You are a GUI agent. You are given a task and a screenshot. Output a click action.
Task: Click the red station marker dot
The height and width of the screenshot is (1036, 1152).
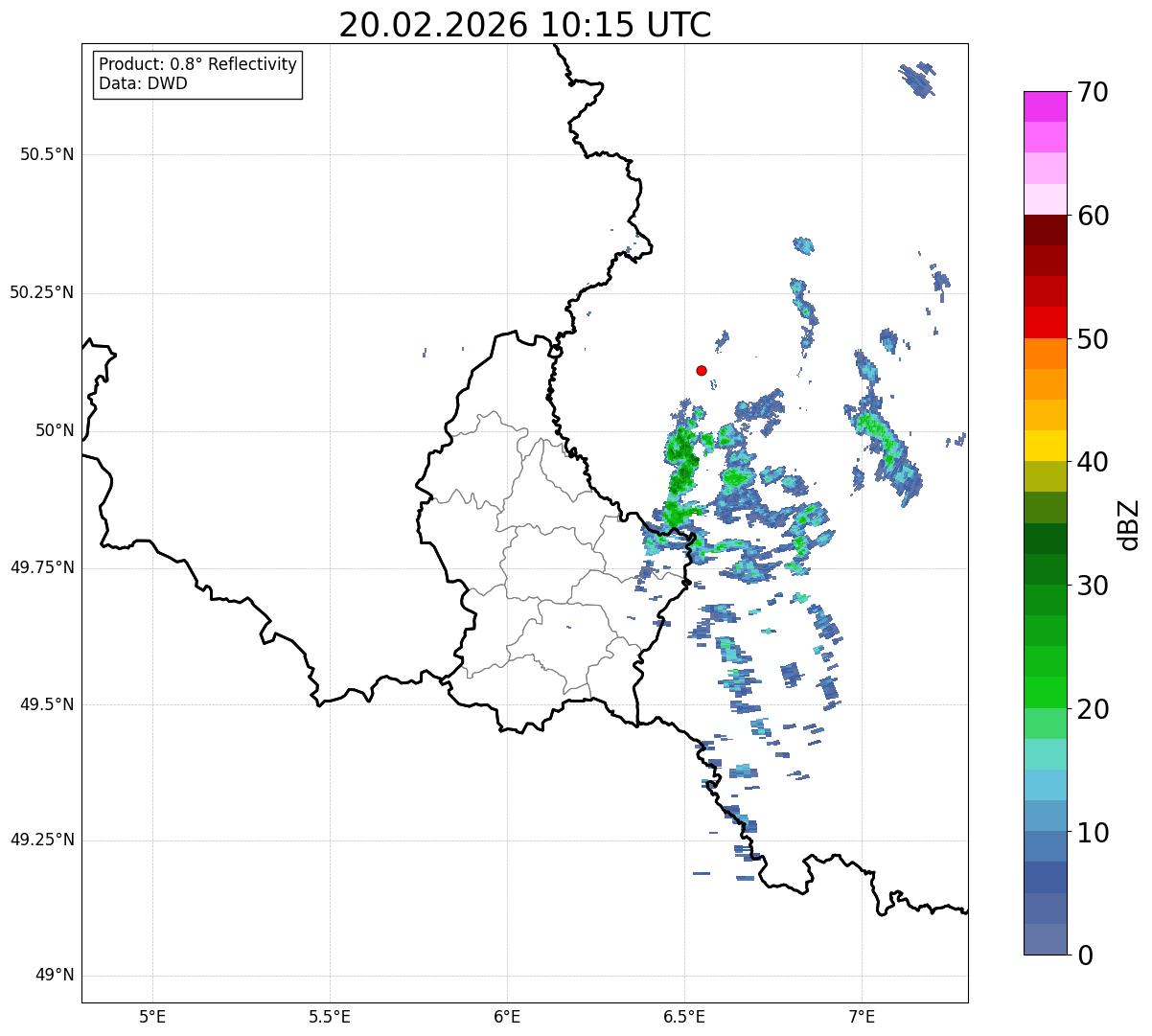coord(702,370)
